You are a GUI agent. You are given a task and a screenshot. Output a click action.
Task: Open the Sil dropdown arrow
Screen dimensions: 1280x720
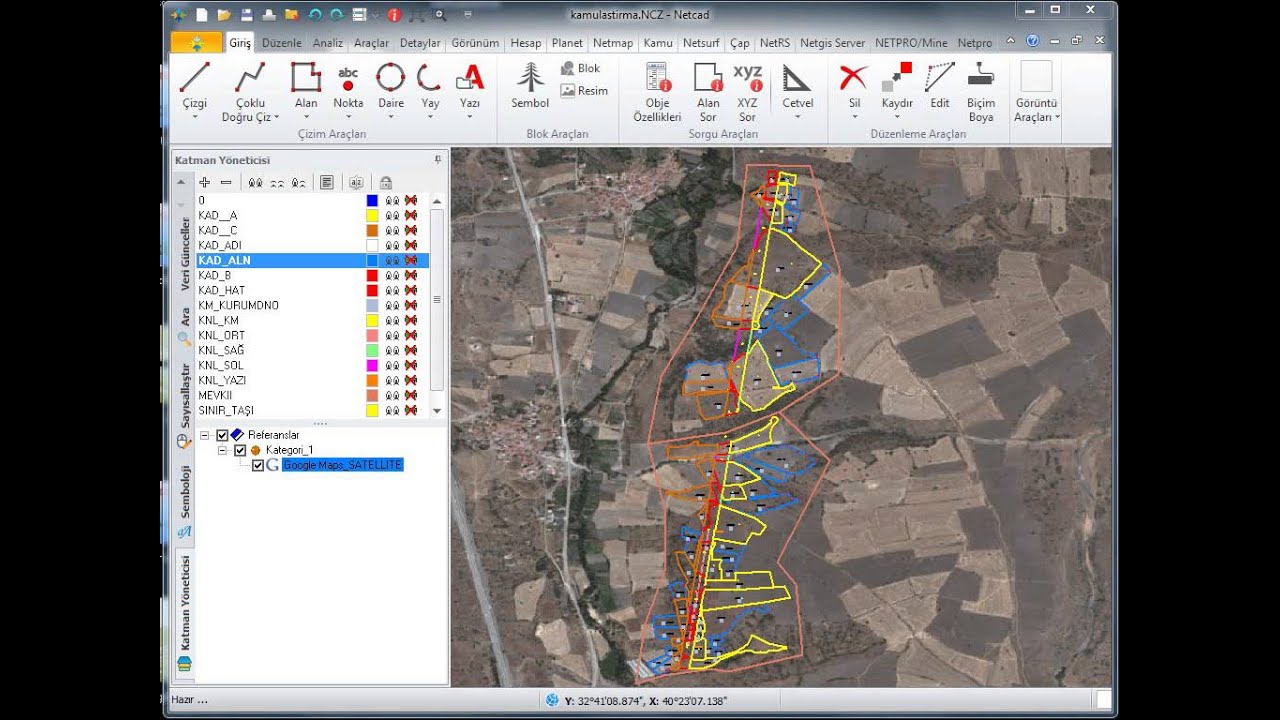point(854,117)
